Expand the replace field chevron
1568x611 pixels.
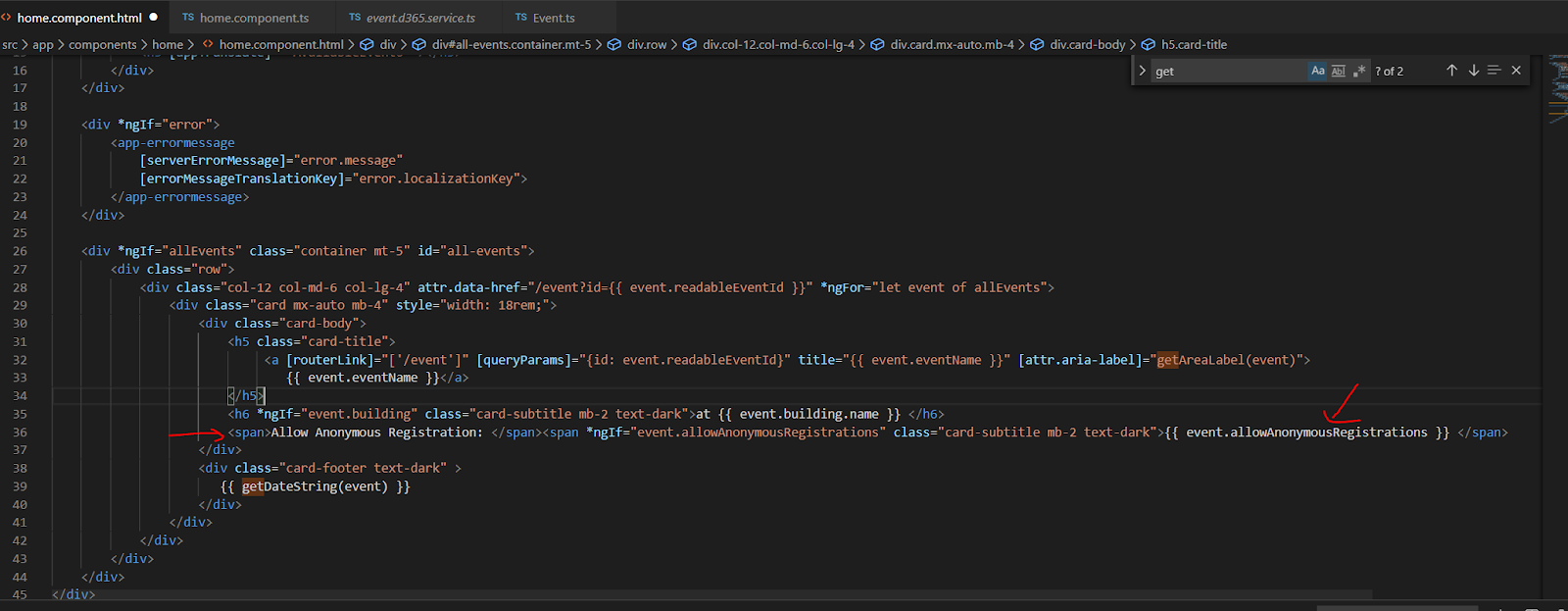click(1143, 71)
